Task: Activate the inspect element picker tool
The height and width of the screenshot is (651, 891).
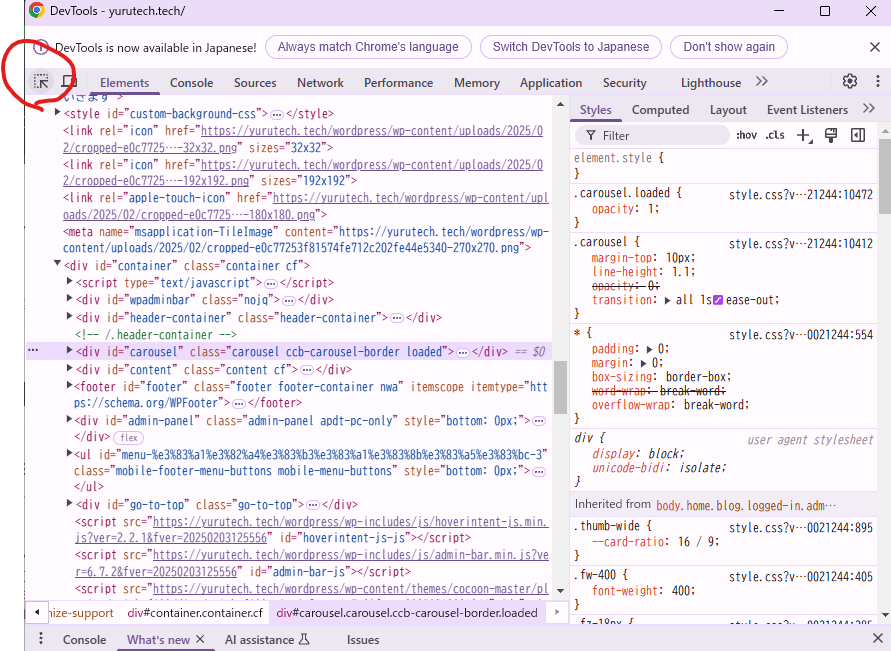Action: pyautogui.click(x=42, y=82)
